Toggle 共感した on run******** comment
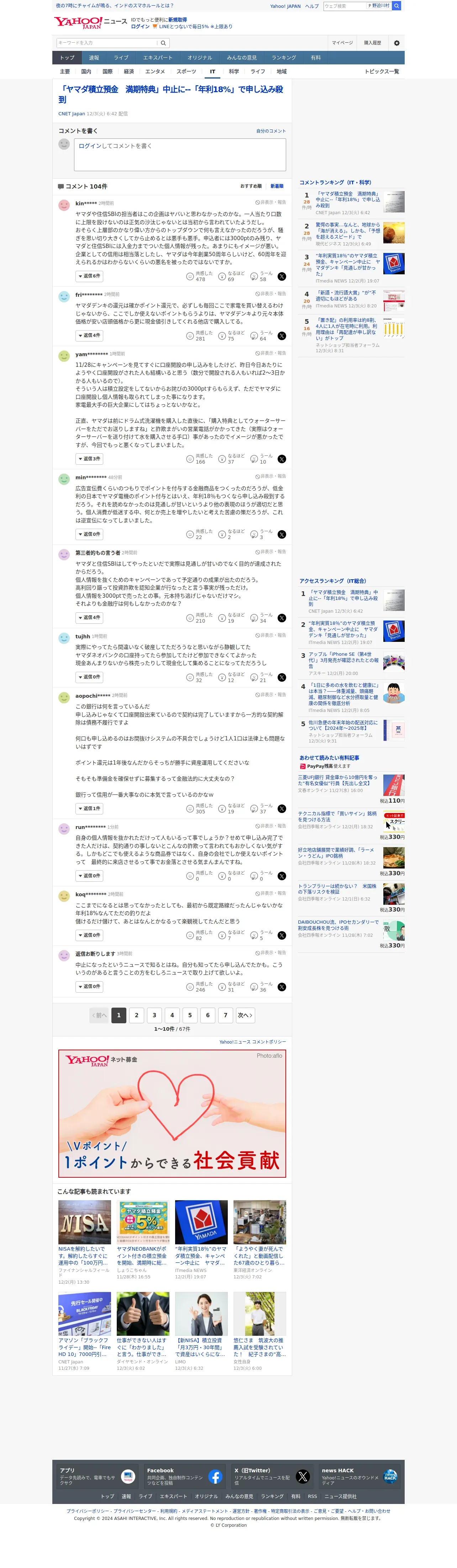This screenshot has height=1568, width=457. pos(199,876)
